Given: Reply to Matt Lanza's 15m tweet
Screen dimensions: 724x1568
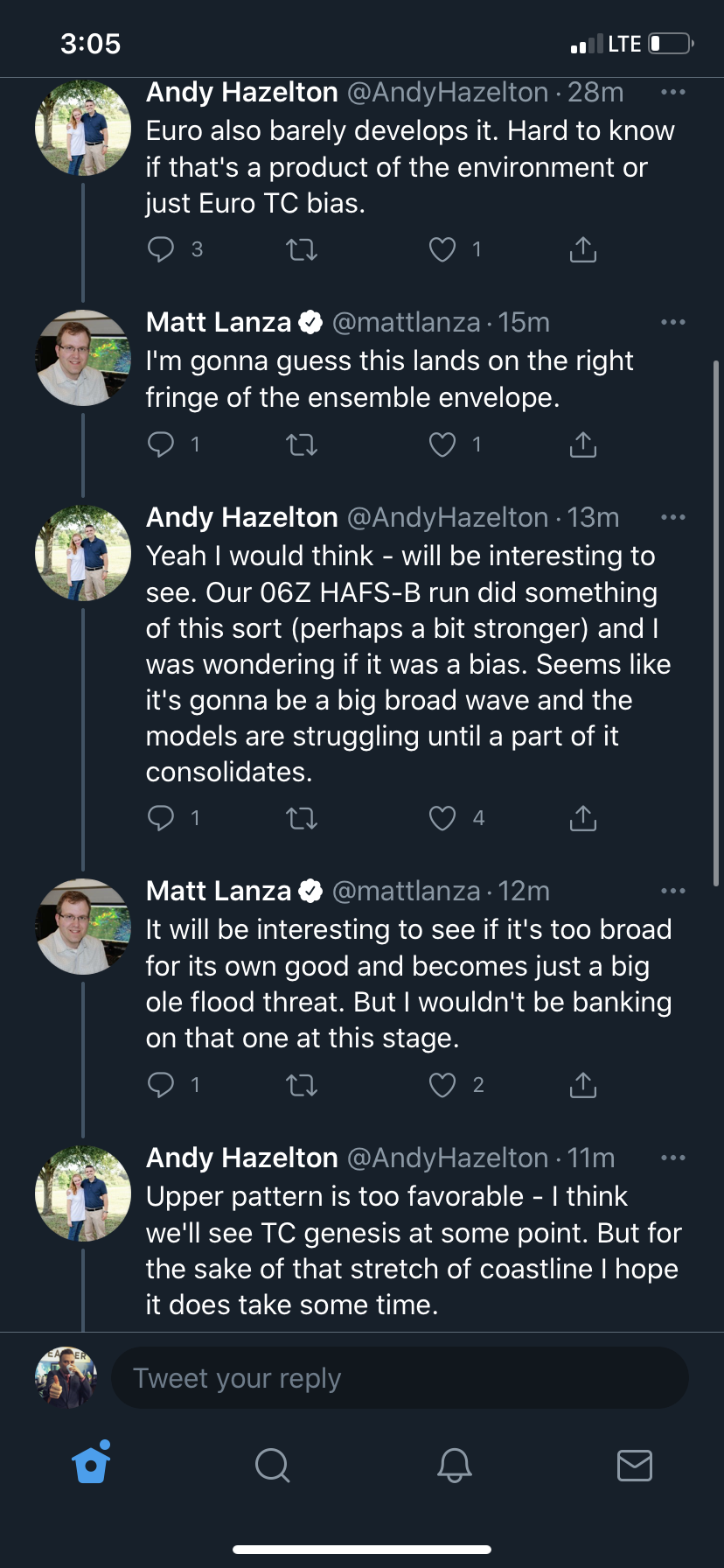Looking at the screenshot, I should pyautogui.click(x=161, y=444).
